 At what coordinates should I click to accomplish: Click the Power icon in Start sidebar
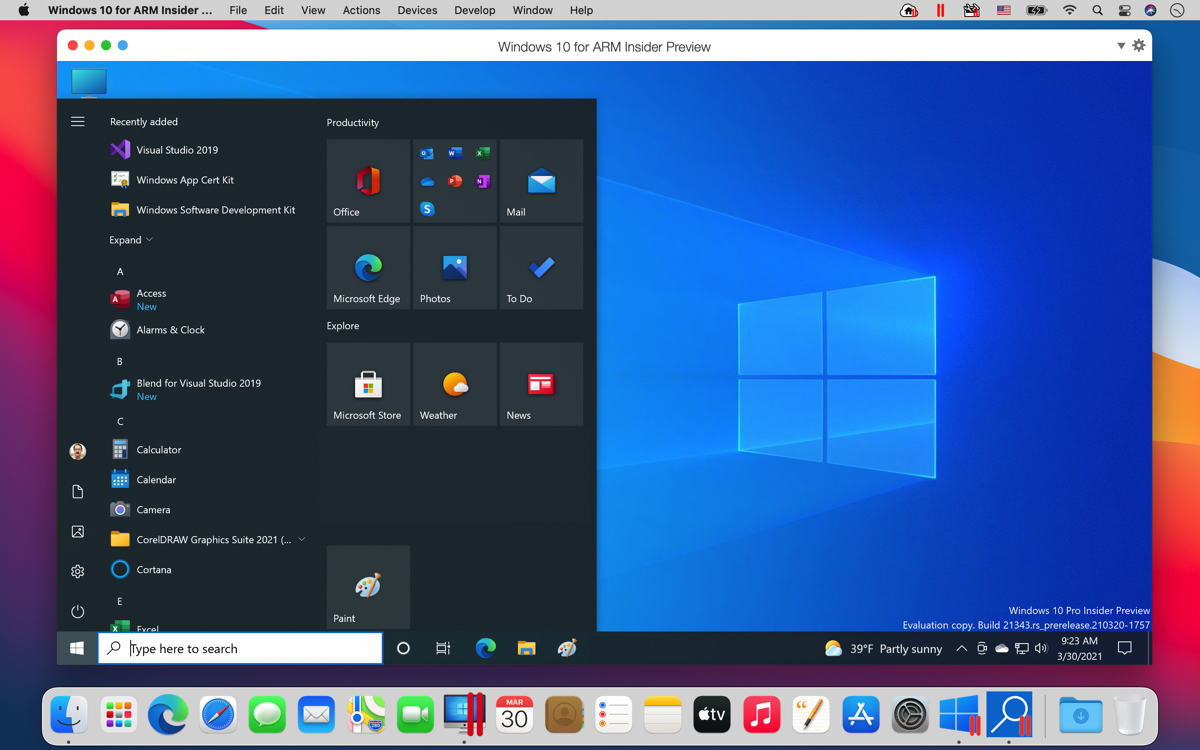tap(78, 611)
